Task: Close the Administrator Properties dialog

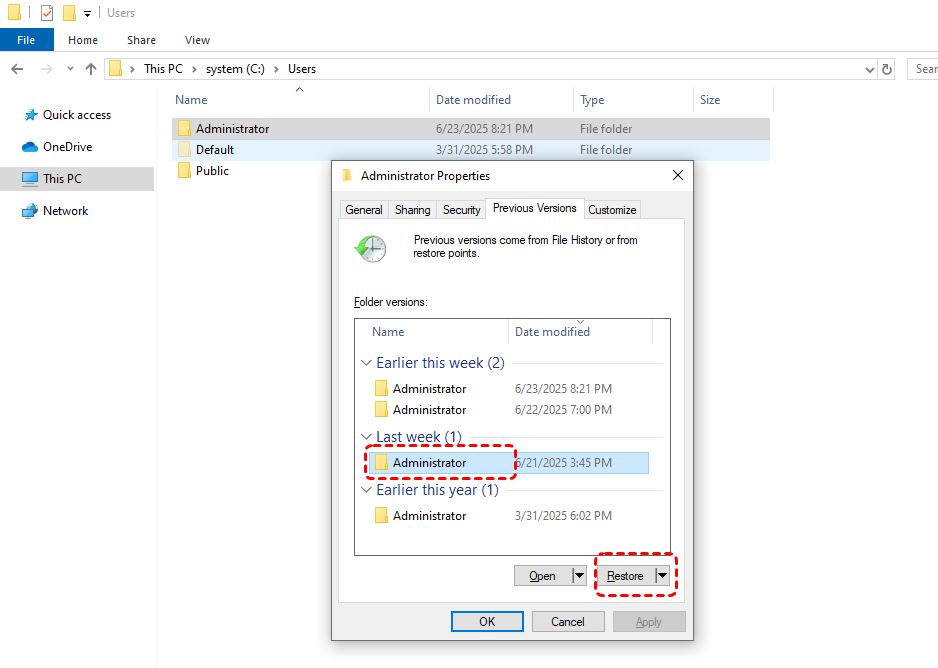Action: click(x=678, y=175)
